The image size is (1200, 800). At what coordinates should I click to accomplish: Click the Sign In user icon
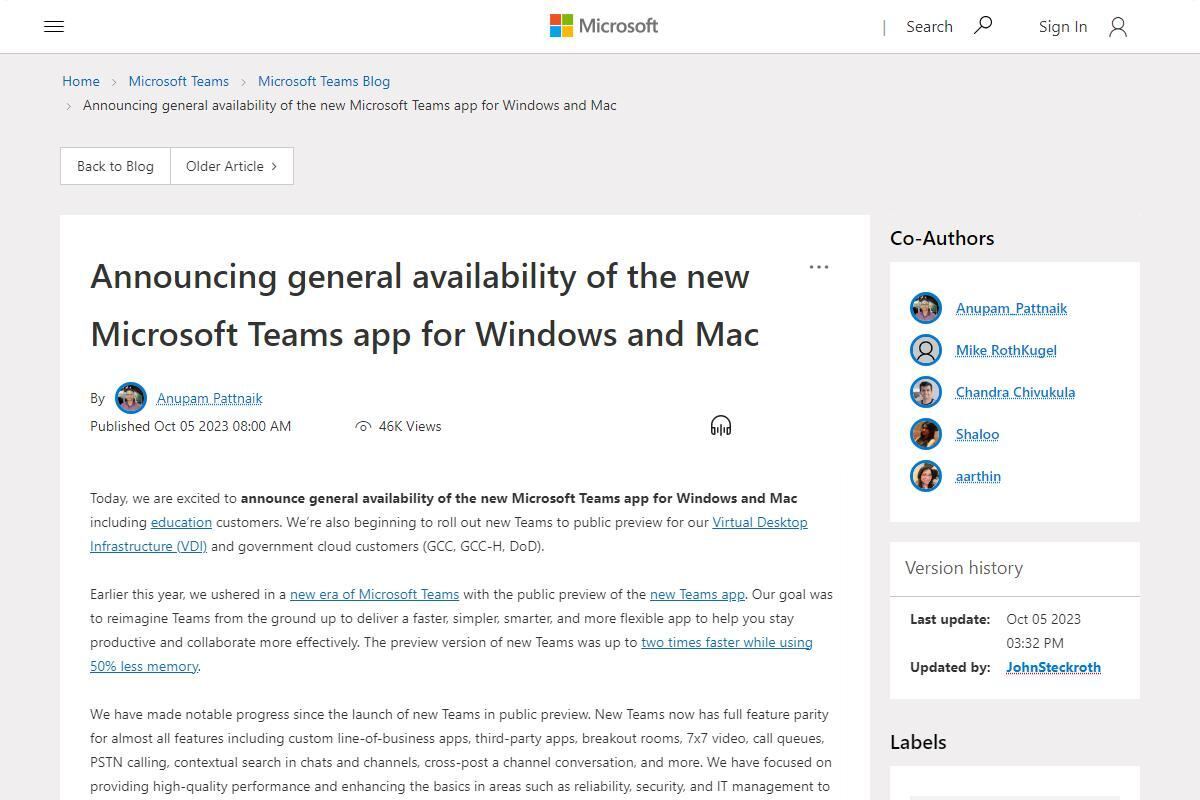pos(1118,27)
